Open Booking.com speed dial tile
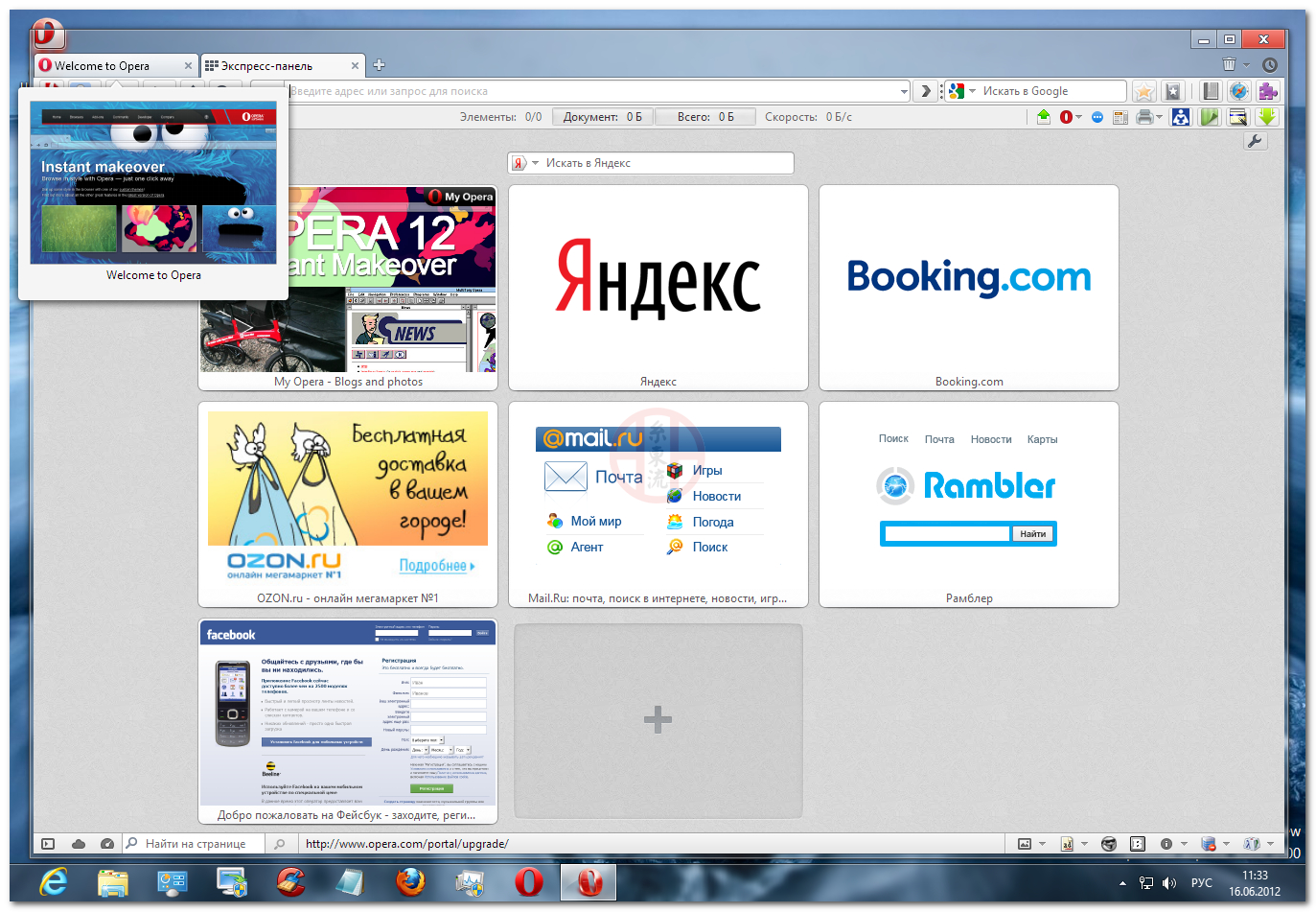The height and width of the screenshot is (912, 1316). (x=969, y=288)
